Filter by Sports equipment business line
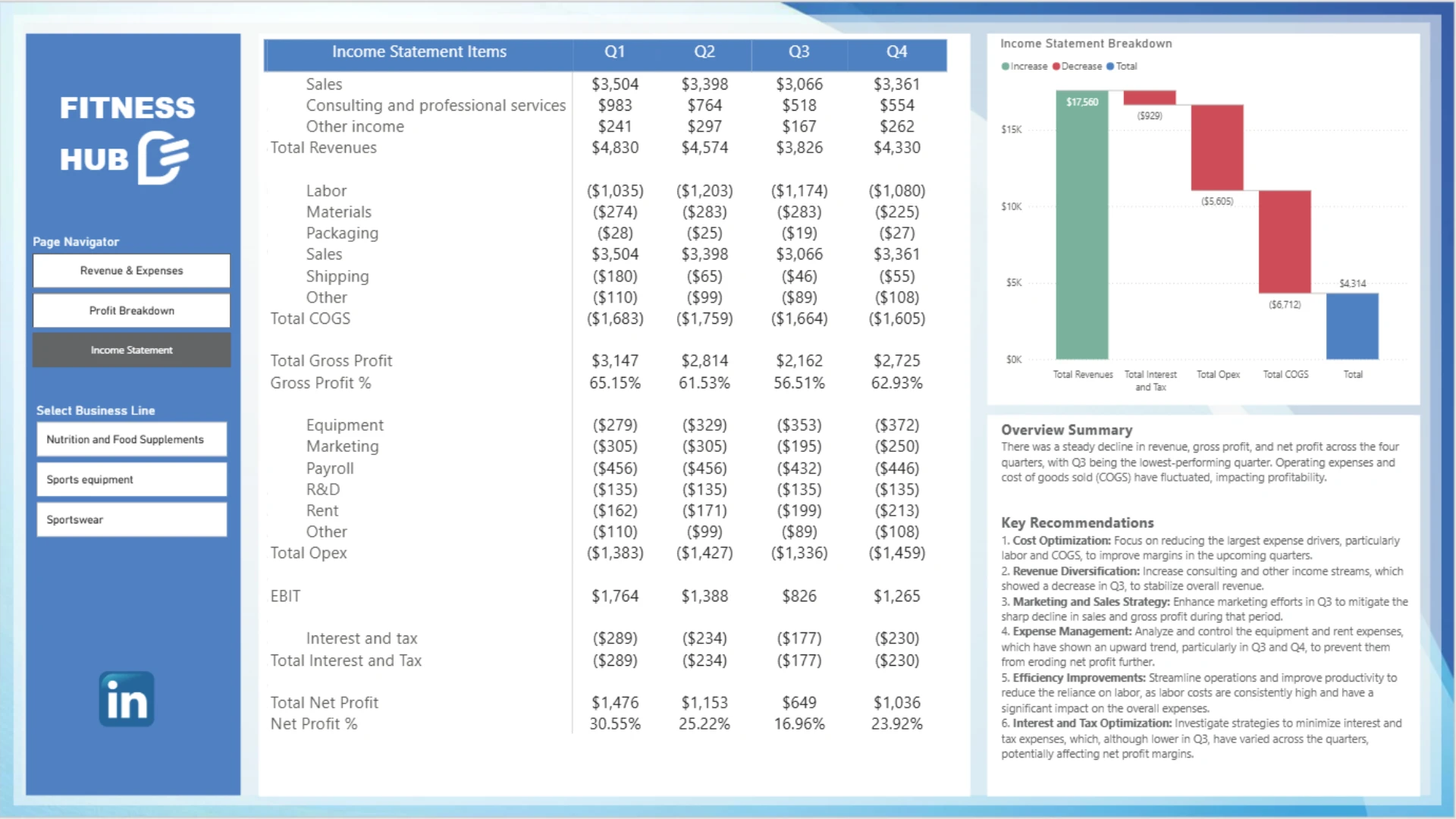This screenshot has width=1456, height=819. click(x=131, y=480)
